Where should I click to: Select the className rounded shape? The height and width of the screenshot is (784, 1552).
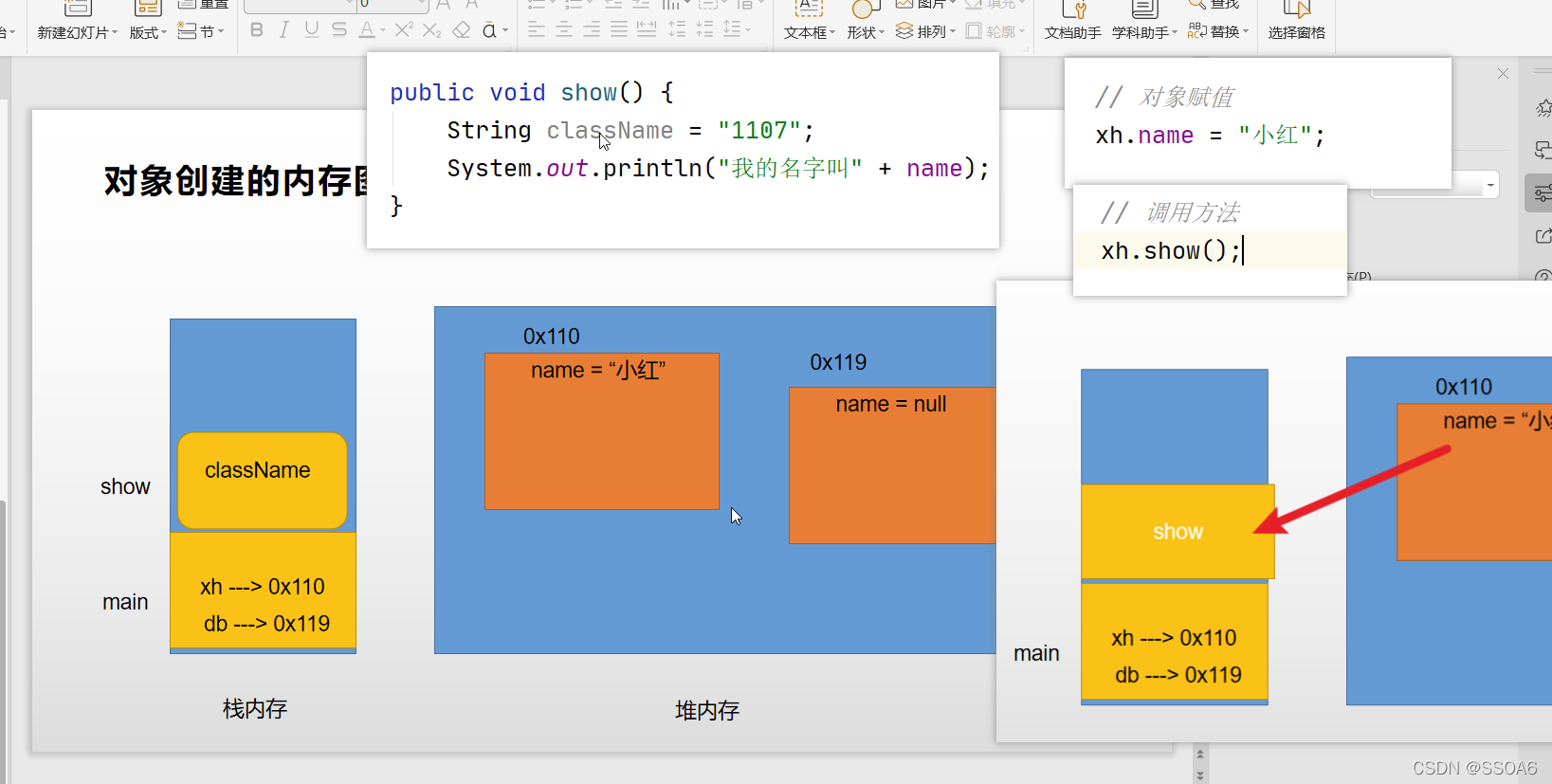tap(263, 481)
